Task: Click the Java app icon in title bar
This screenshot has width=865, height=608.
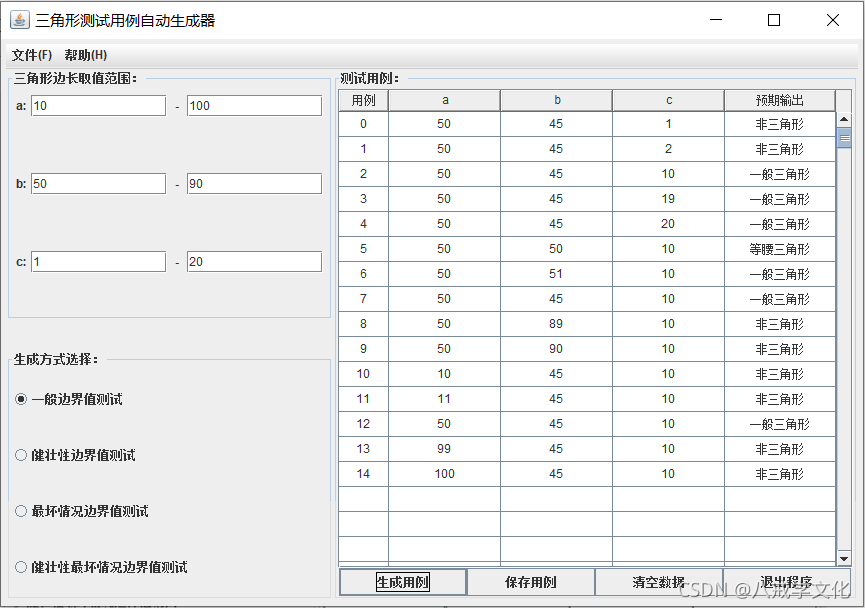Action: pyautogui.click(x=19, y=20)
